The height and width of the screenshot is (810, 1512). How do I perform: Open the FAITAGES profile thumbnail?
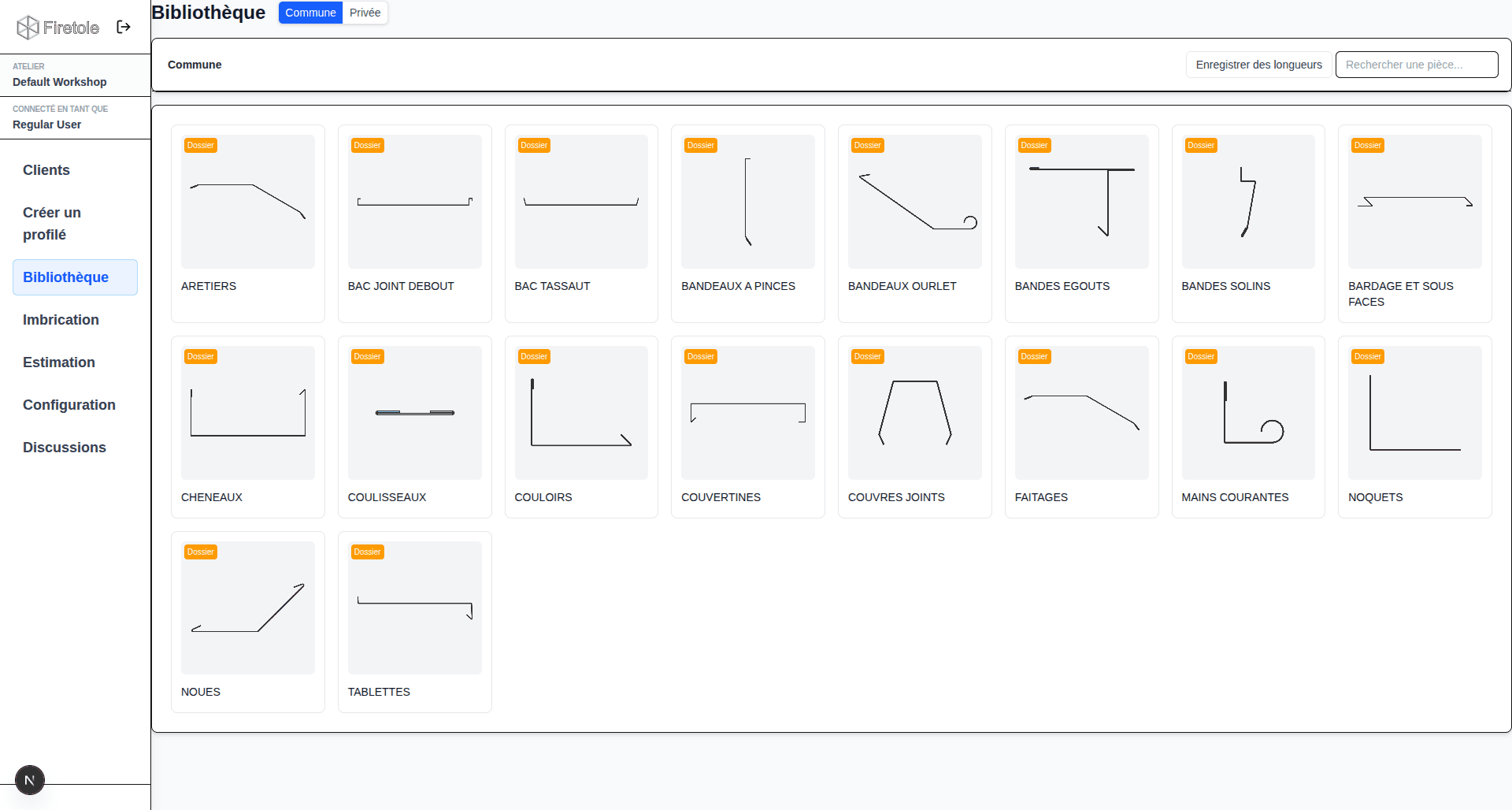point(1082,413)
